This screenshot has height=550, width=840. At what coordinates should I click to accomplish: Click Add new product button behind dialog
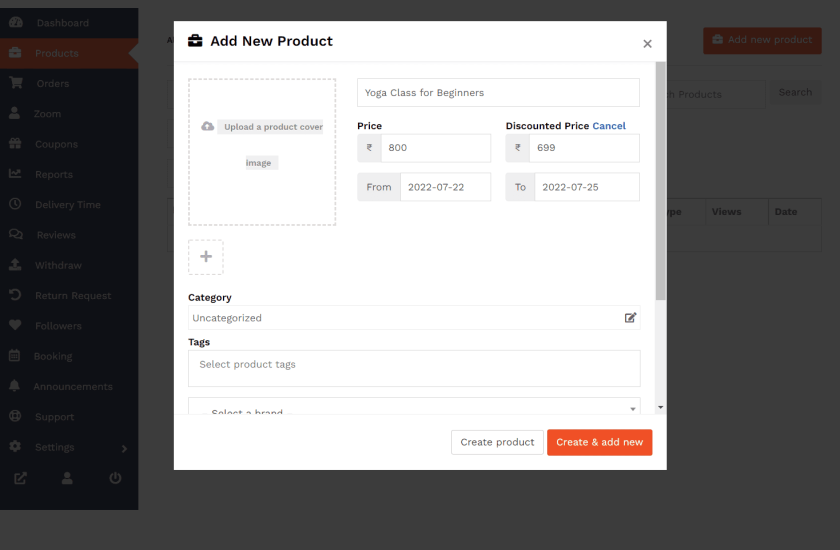[762, 40]
